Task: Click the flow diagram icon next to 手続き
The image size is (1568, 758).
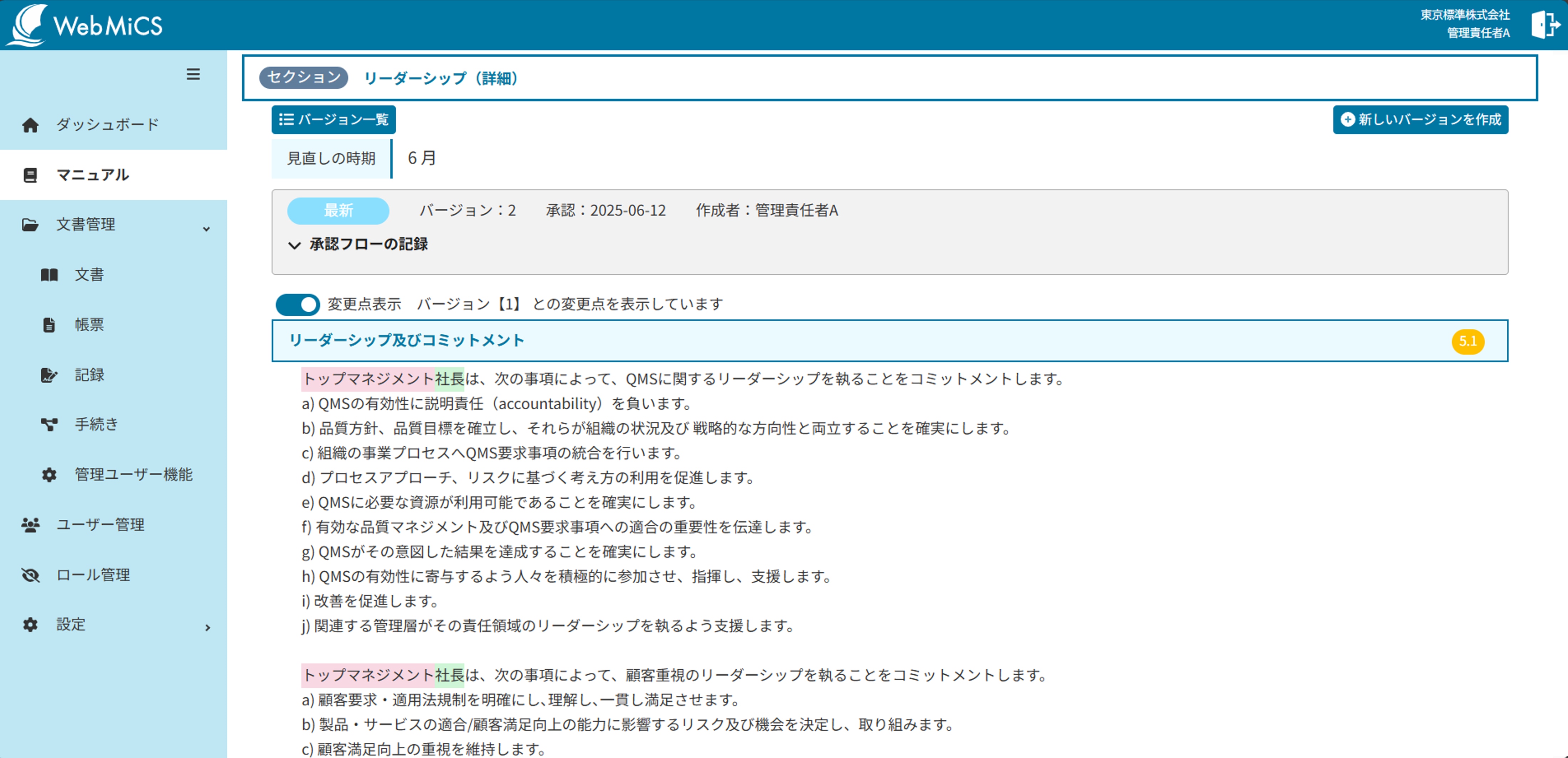Action: pos(49,424)
